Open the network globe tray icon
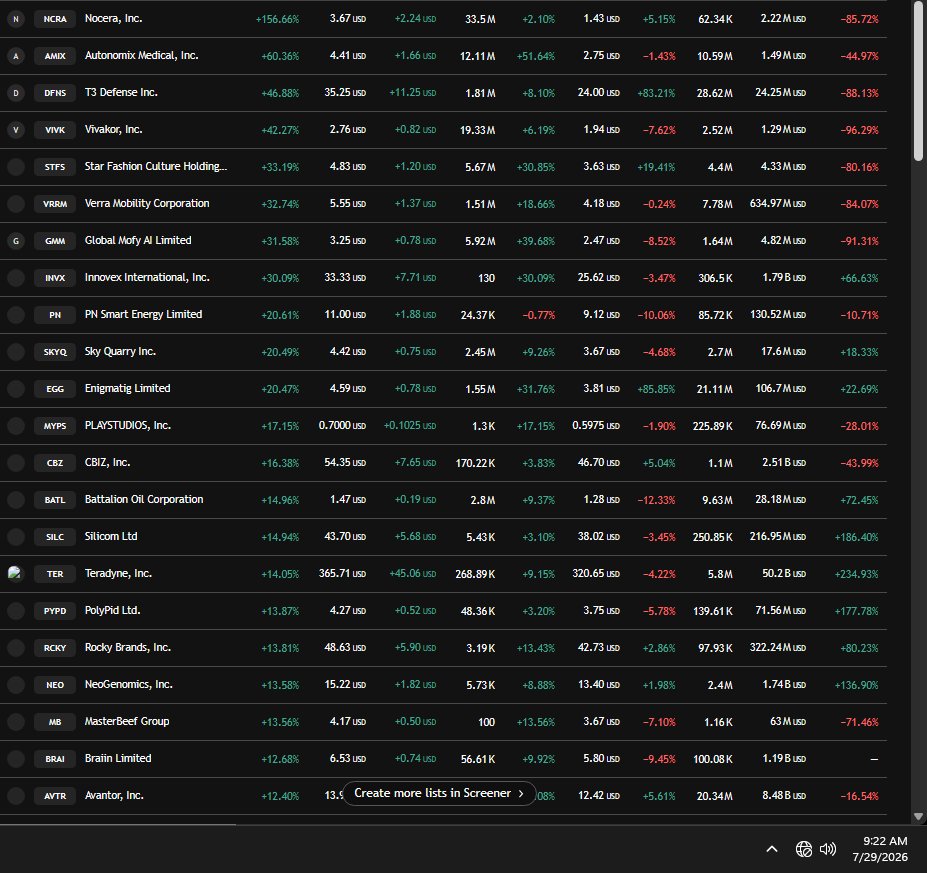The height and width of the screenshot is (873, 927). pos(803,849)
